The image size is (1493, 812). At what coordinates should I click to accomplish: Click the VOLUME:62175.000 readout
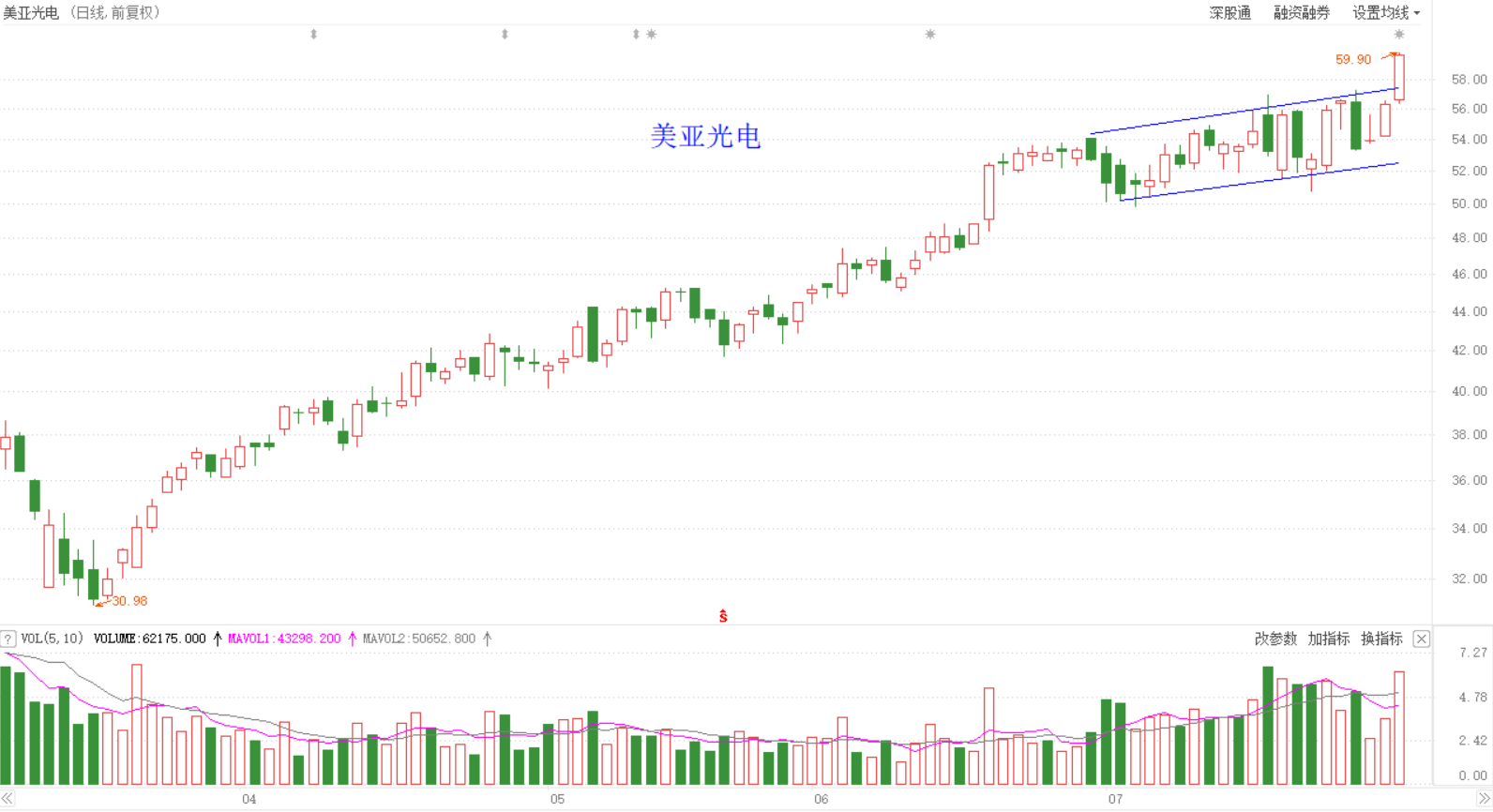150,639
